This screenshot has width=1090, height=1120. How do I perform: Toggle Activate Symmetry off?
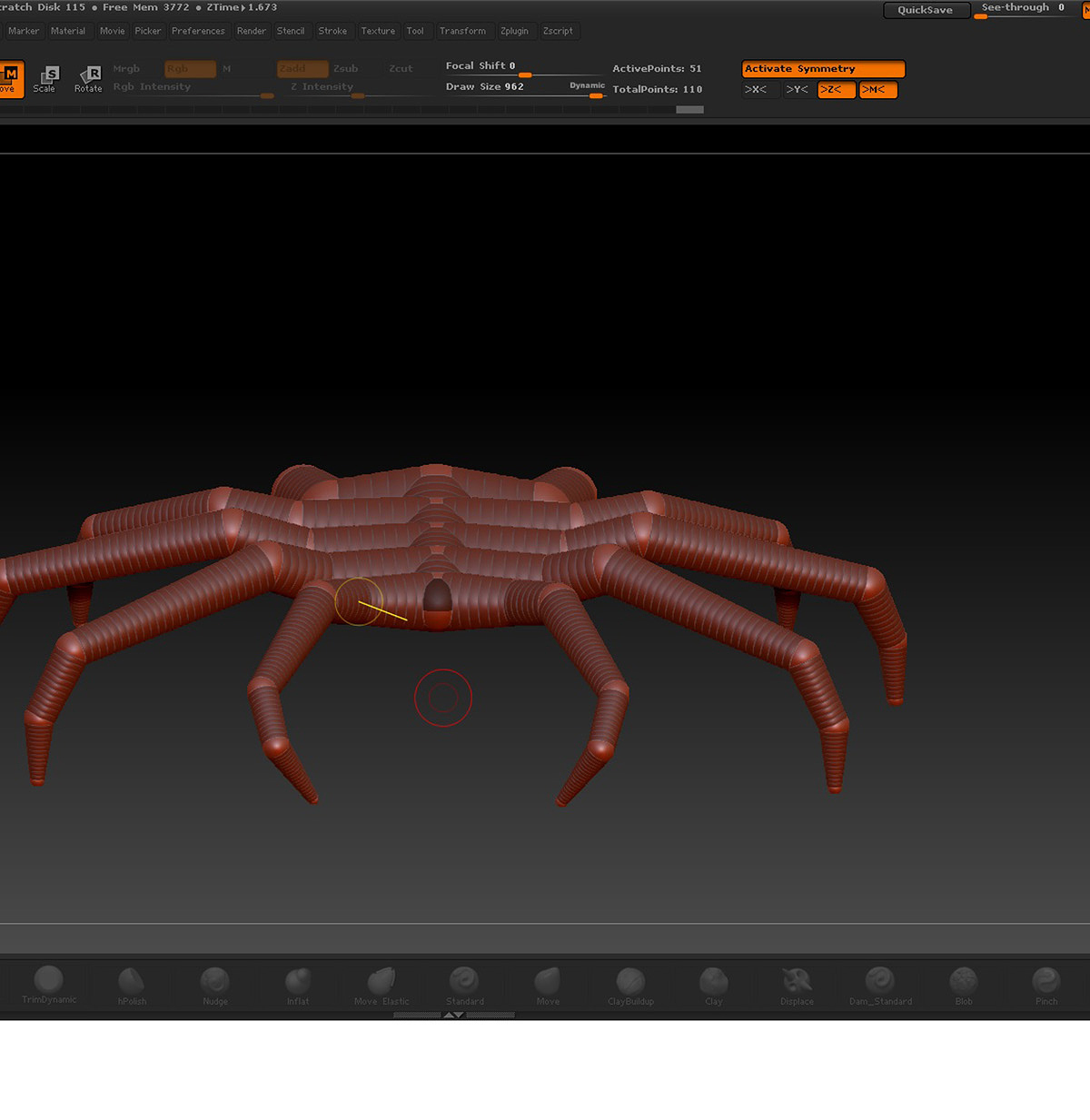(823, 68)
